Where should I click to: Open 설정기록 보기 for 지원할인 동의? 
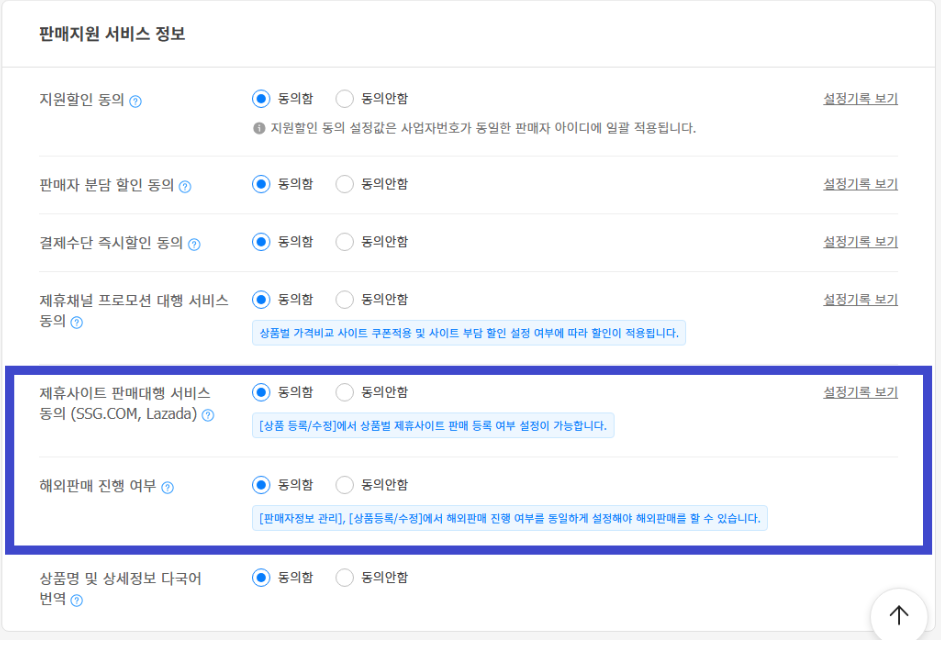(860, 98)
